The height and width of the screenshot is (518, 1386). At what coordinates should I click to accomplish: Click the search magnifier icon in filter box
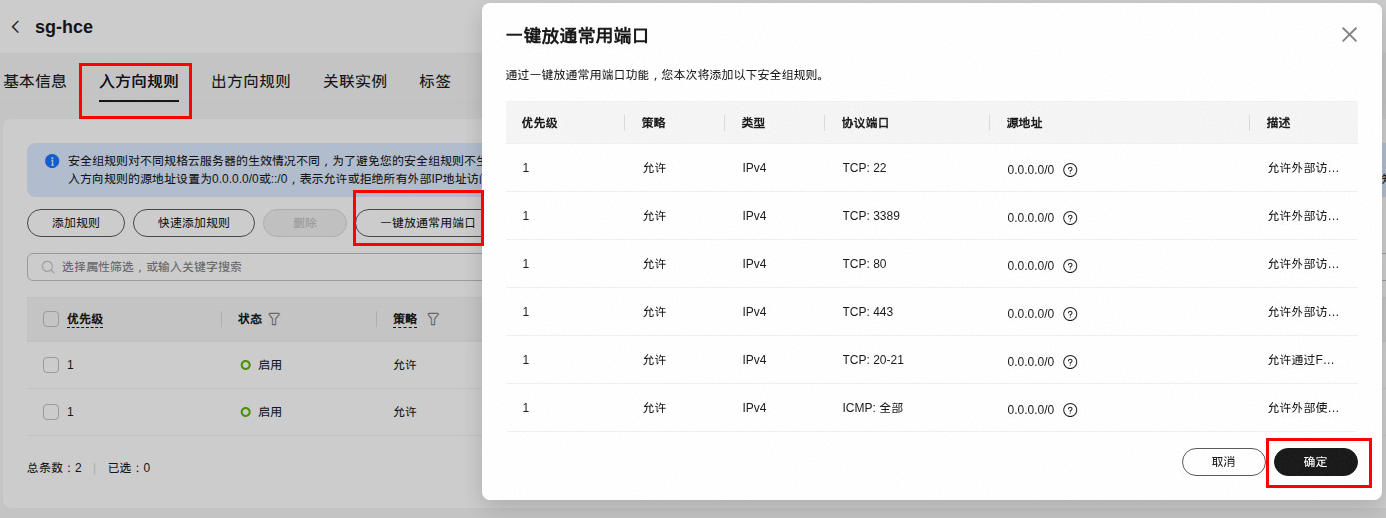tap(47, 267)
